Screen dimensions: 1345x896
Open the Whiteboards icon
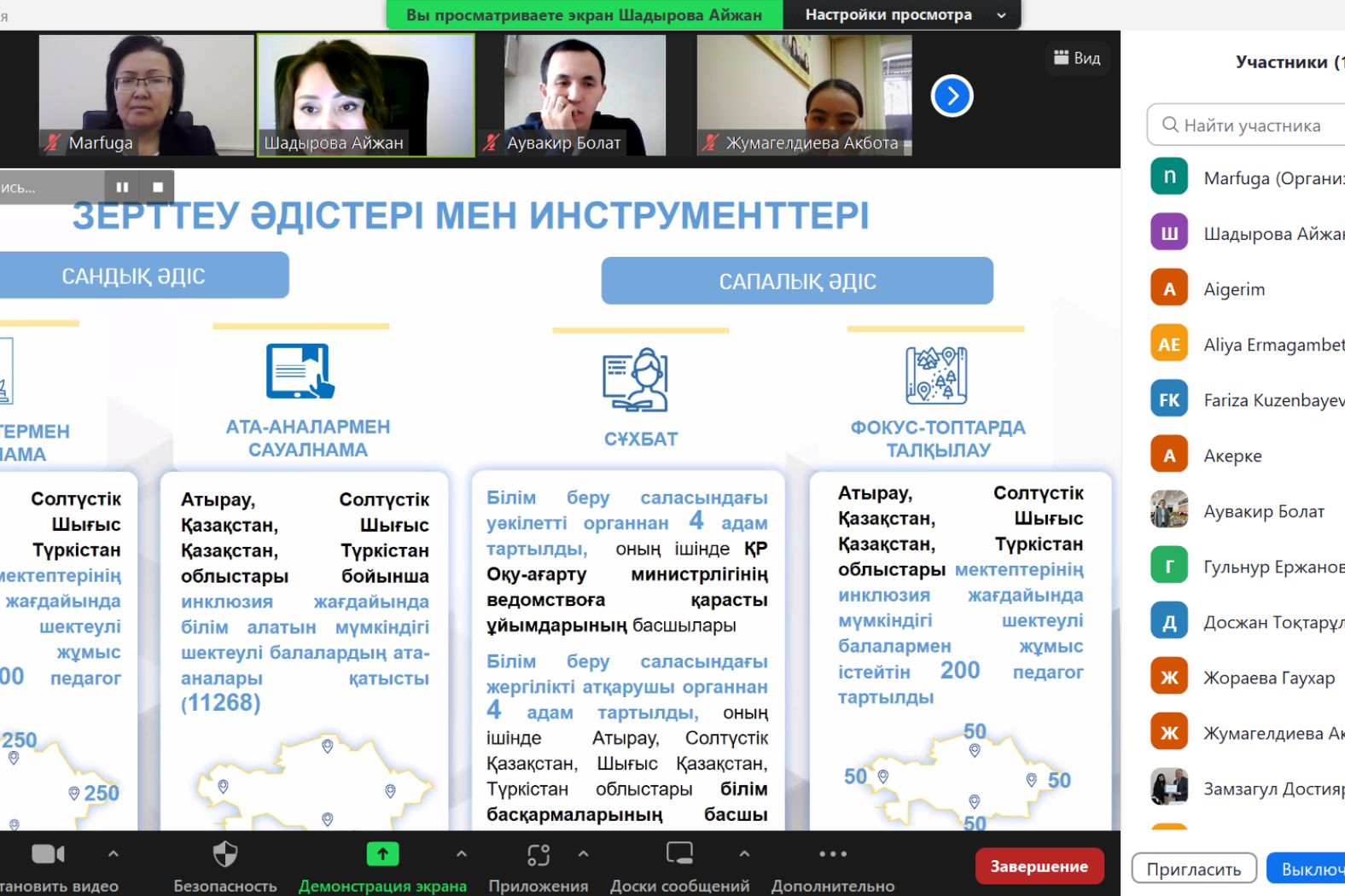[x=679, y=854]
